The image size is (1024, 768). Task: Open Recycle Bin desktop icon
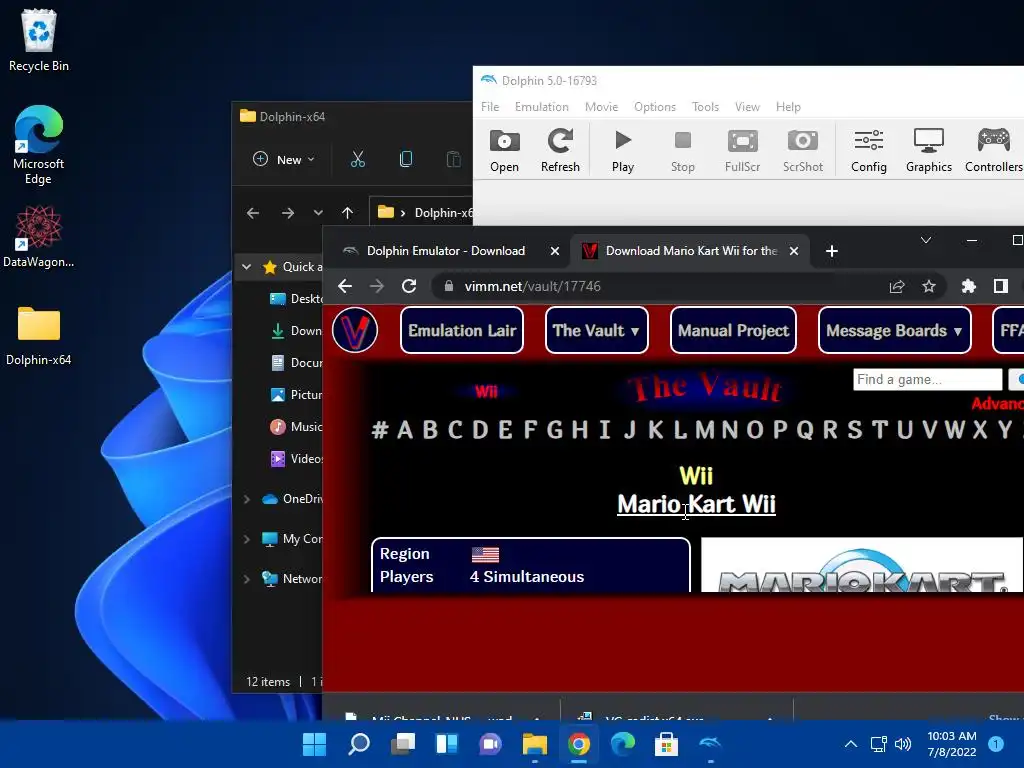(39, 40)
